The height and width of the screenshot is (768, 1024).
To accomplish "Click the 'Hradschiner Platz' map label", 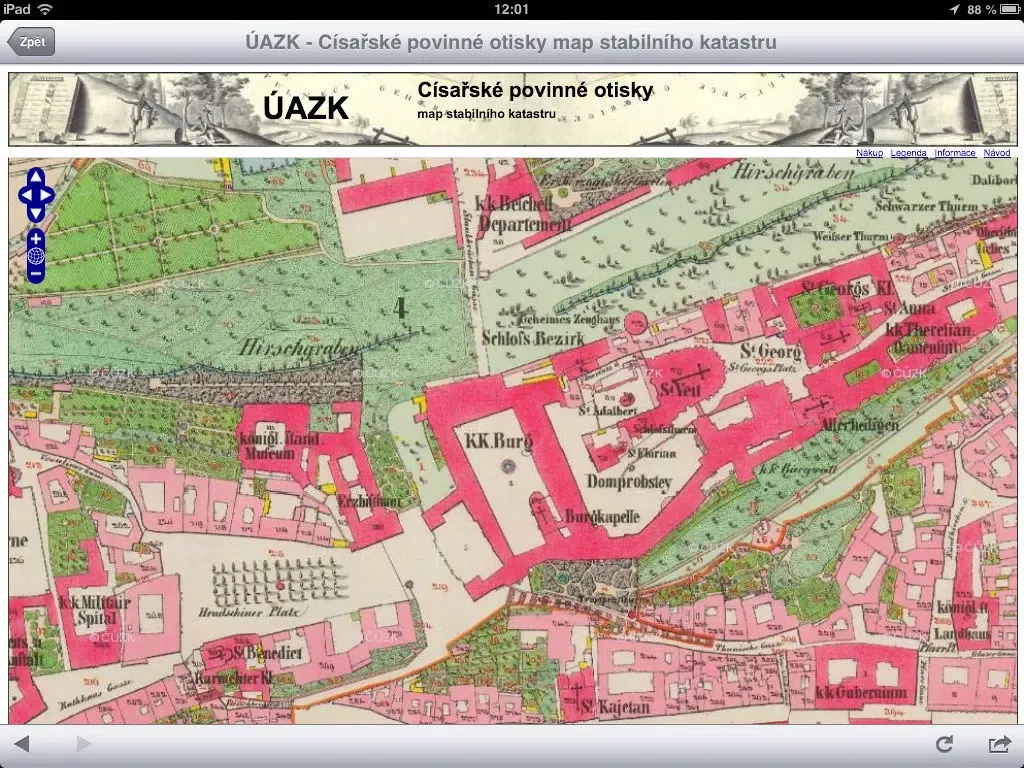I will click(248, 613).
